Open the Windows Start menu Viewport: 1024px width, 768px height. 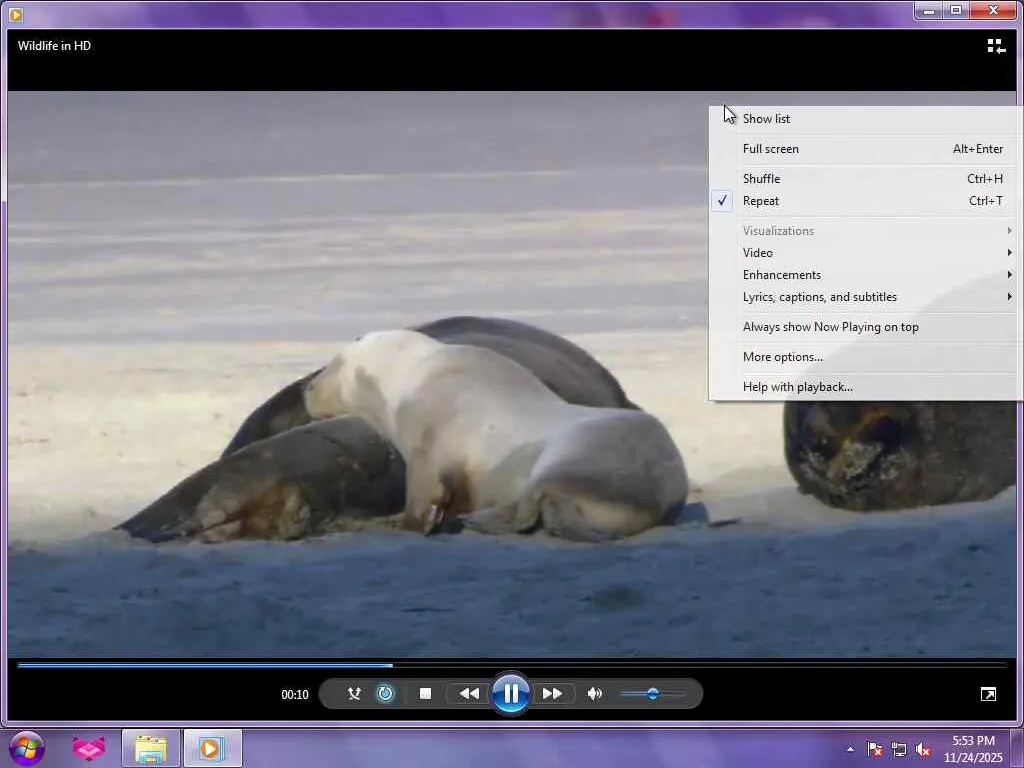pyautogui.click(x=27, y=748)
